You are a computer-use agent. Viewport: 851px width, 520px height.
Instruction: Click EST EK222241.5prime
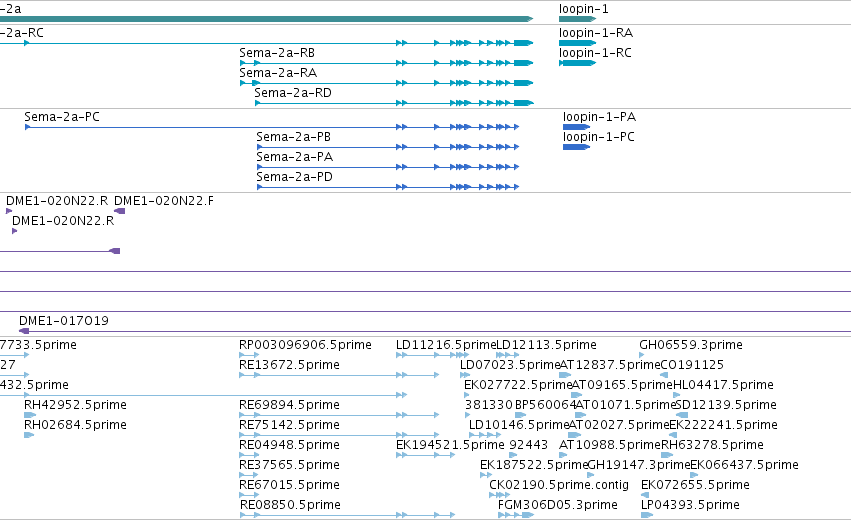coord(673,435)
